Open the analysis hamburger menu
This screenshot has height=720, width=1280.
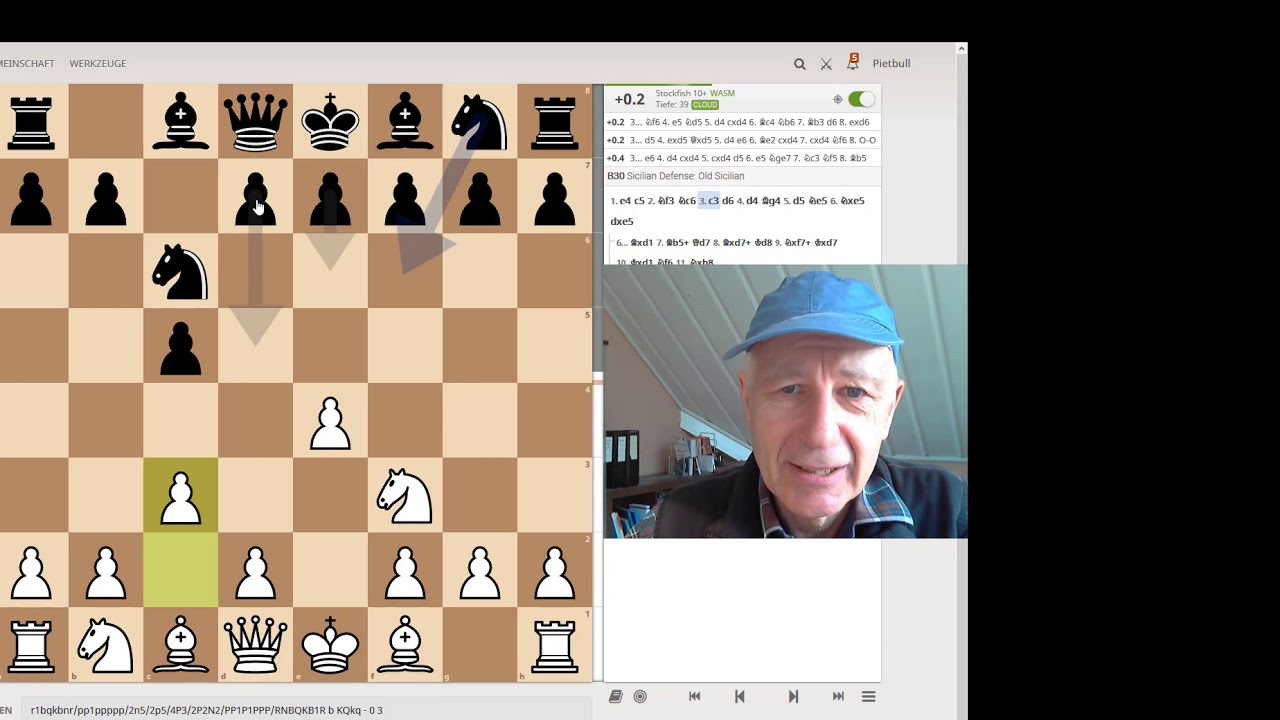click(869, 697)
